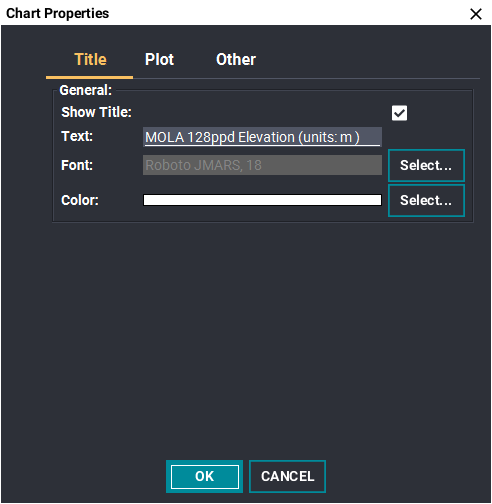Open the color Select... picker button
The image size is (492, 504).
click(x=426, y=201)
